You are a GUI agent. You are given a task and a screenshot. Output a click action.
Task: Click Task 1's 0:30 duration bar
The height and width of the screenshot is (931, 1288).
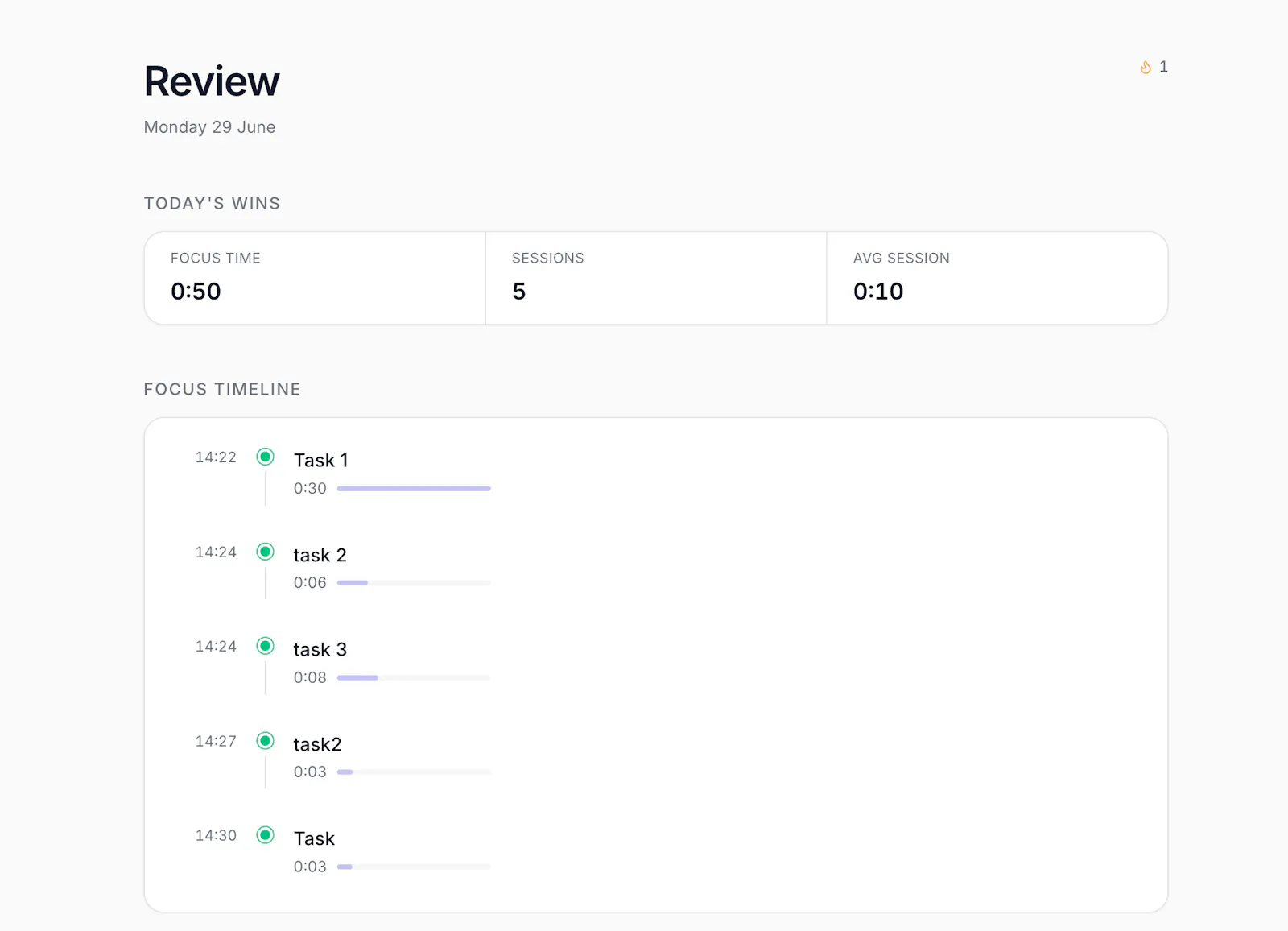414,489
